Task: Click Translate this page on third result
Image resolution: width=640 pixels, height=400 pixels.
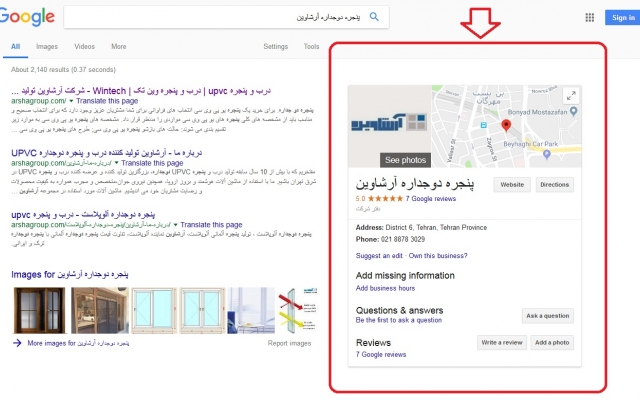Action: coord(211,225)
